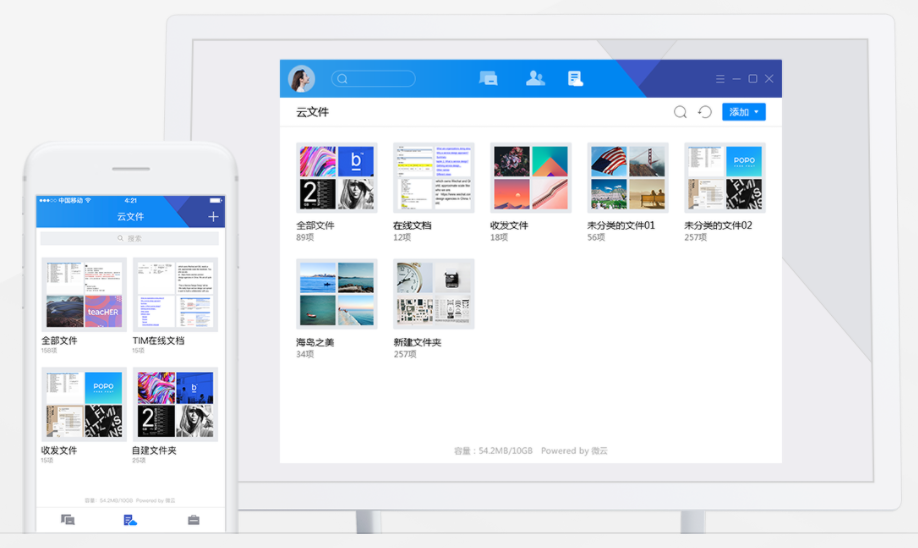Click the 未分类的文件02 label

click(718, 225)
